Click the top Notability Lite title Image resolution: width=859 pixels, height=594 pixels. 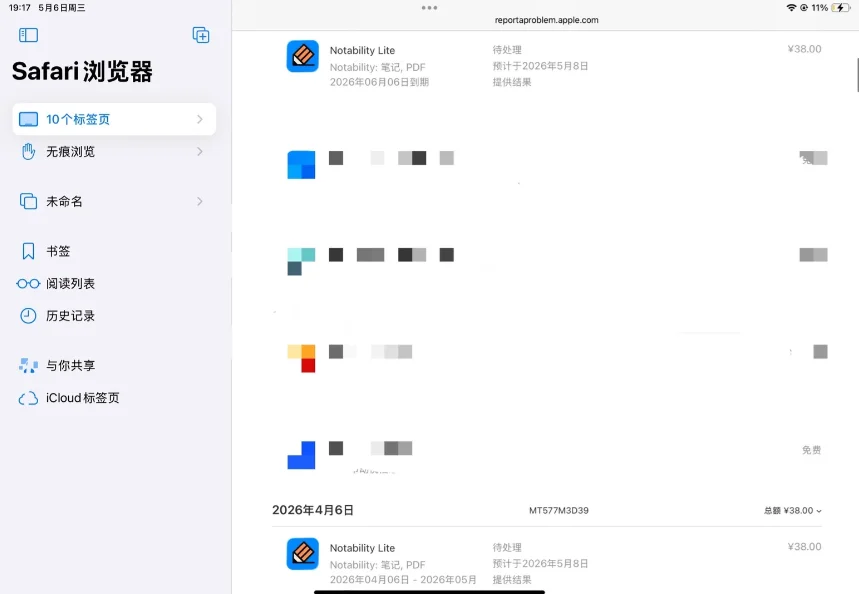(362, 50)
